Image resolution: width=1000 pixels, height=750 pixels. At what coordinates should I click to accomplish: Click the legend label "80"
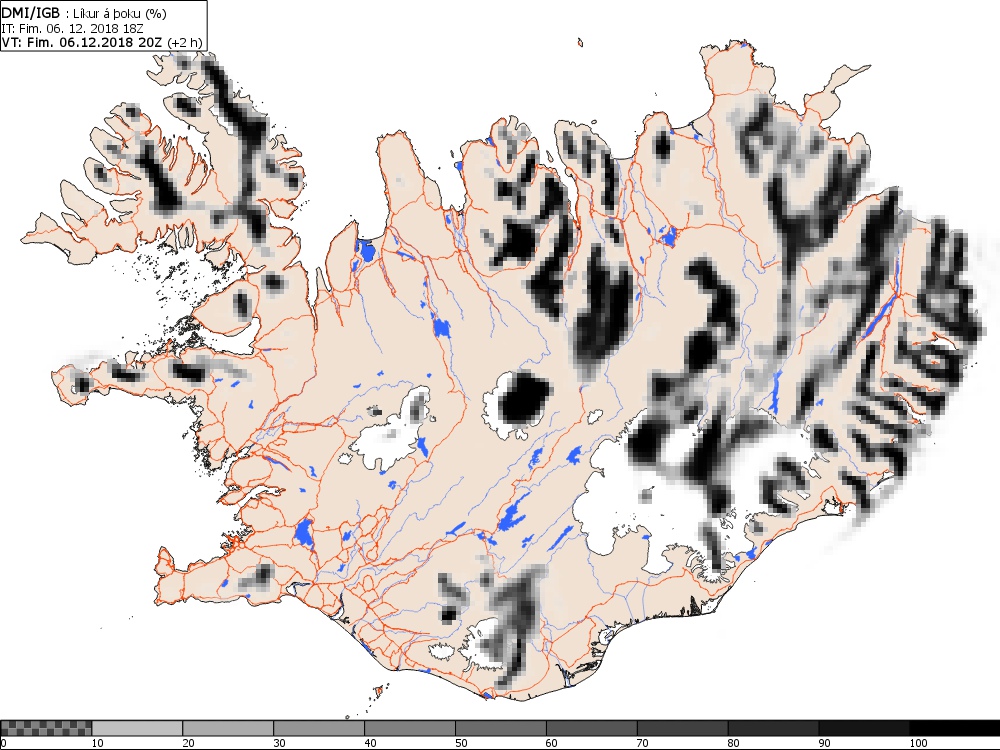(733, 743)
